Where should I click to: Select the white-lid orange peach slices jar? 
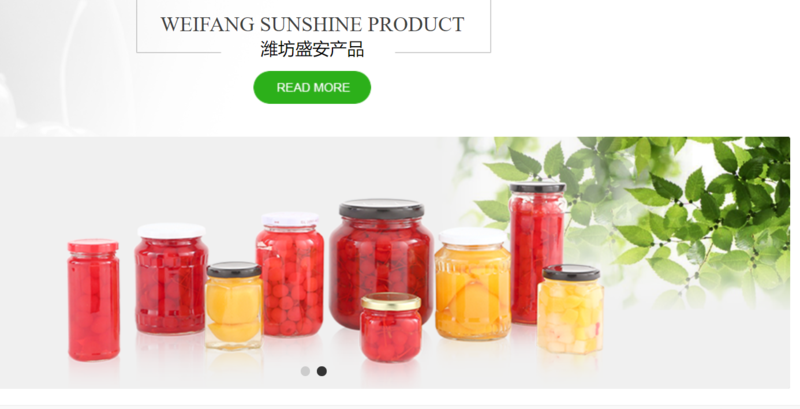472,284
